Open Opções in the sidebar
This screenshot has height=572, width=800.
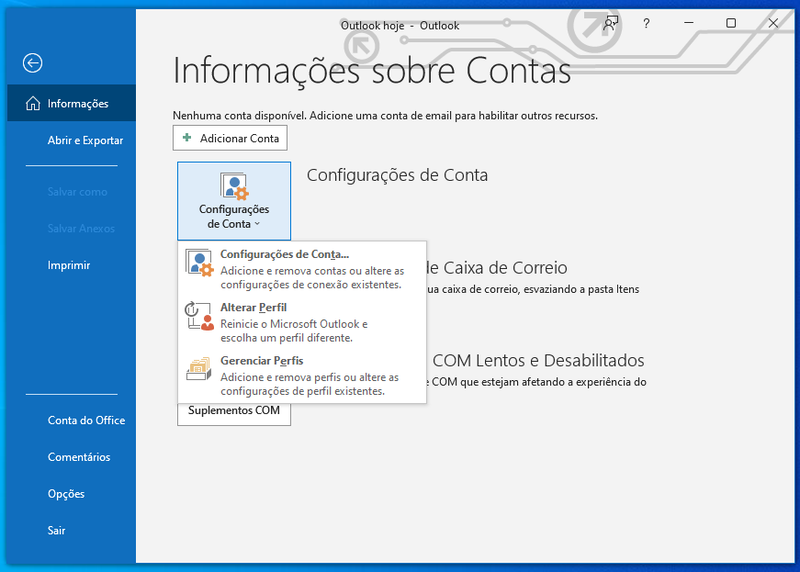pyautogui.click(x=66, y=494)
